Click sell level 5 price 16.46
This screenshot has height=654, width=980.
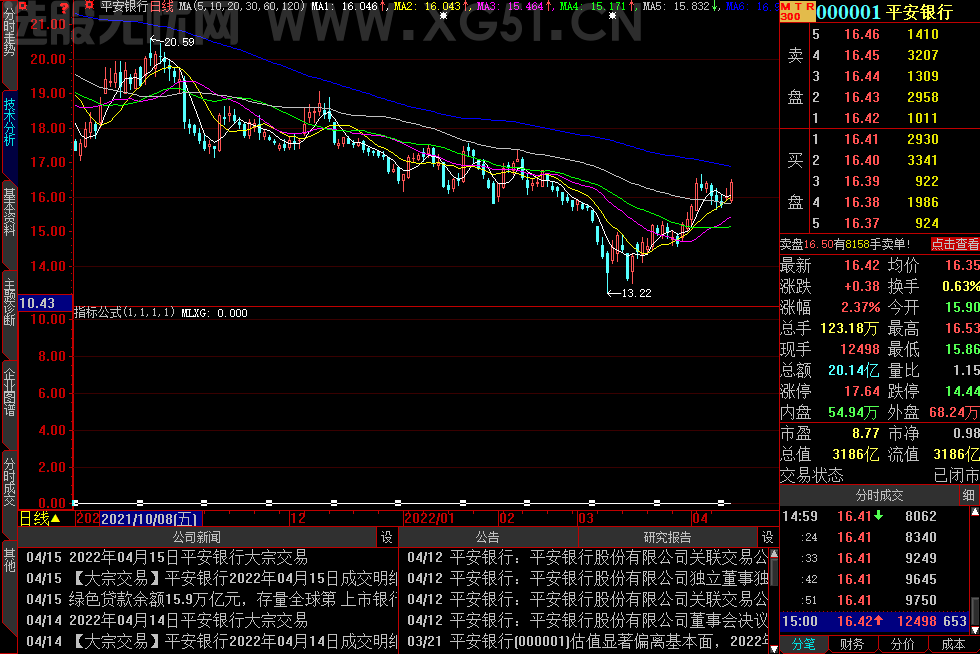[x=862, y=34]
